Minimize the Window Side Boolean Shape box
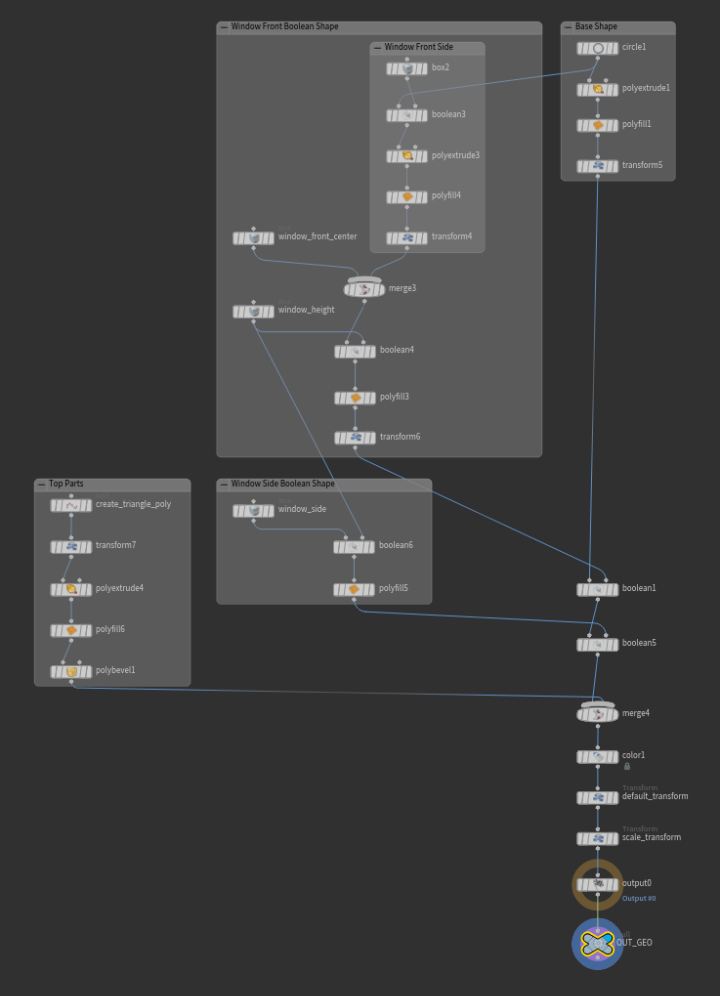 point(224,484)
